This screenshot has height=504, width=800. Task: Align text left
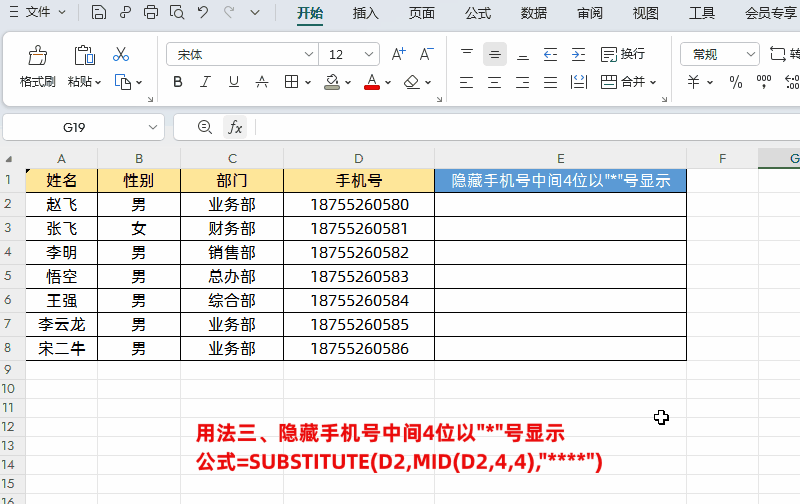[x=466, y=82]
